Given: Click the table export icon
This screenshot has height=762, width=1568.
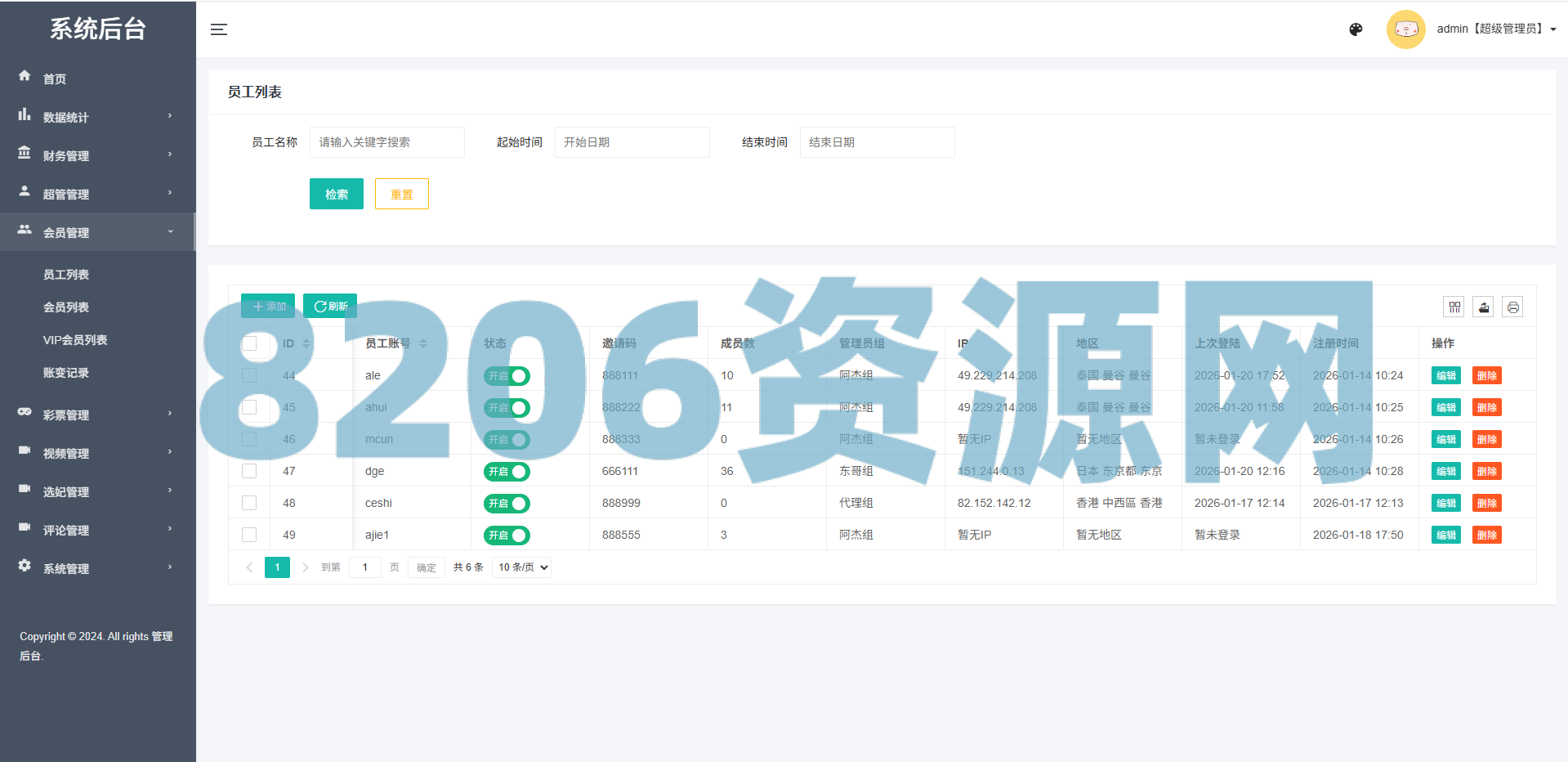Looking at the screenshot, I should [1484, 307].
